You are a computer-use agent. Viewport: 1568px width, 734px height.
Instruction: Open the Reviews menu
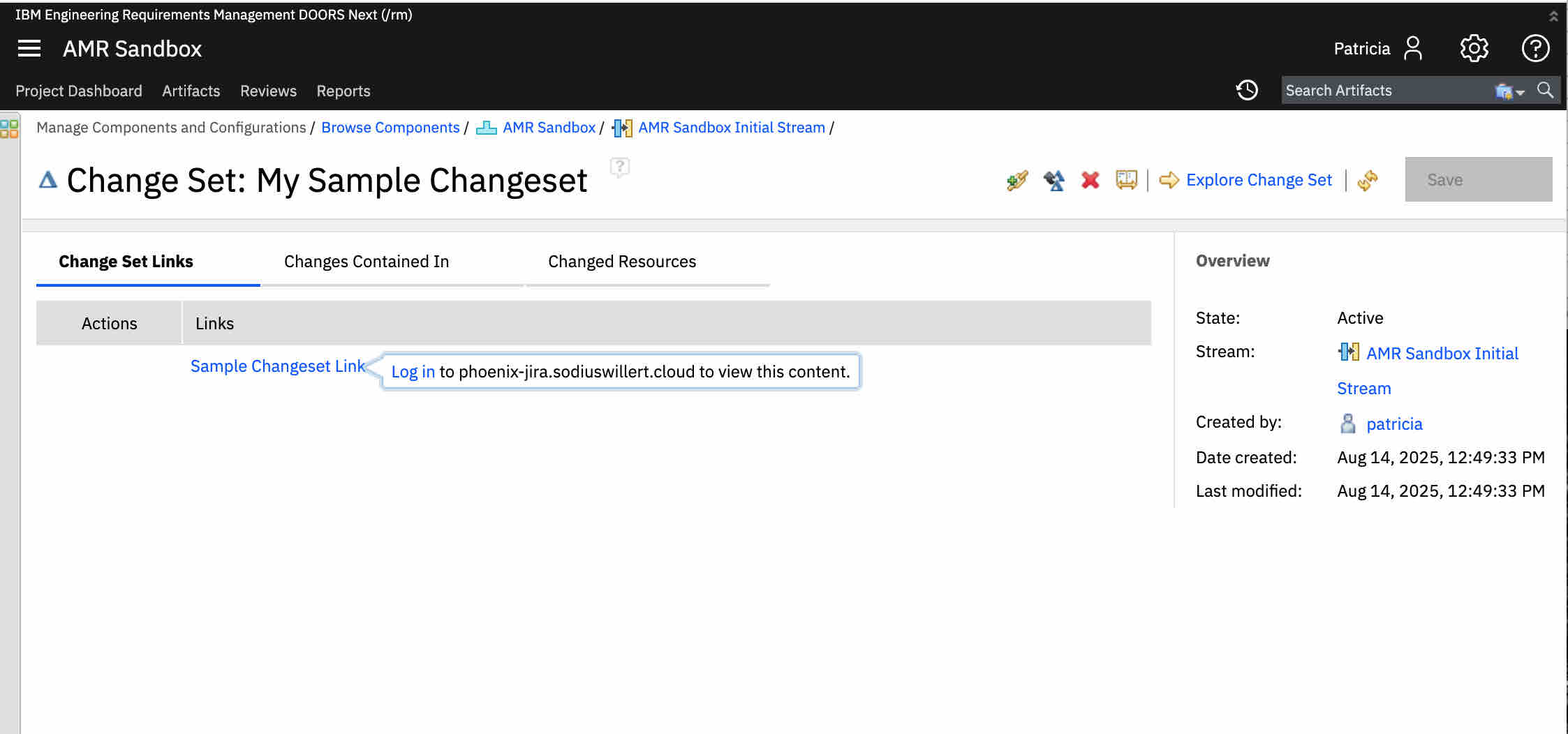(268, 91)
